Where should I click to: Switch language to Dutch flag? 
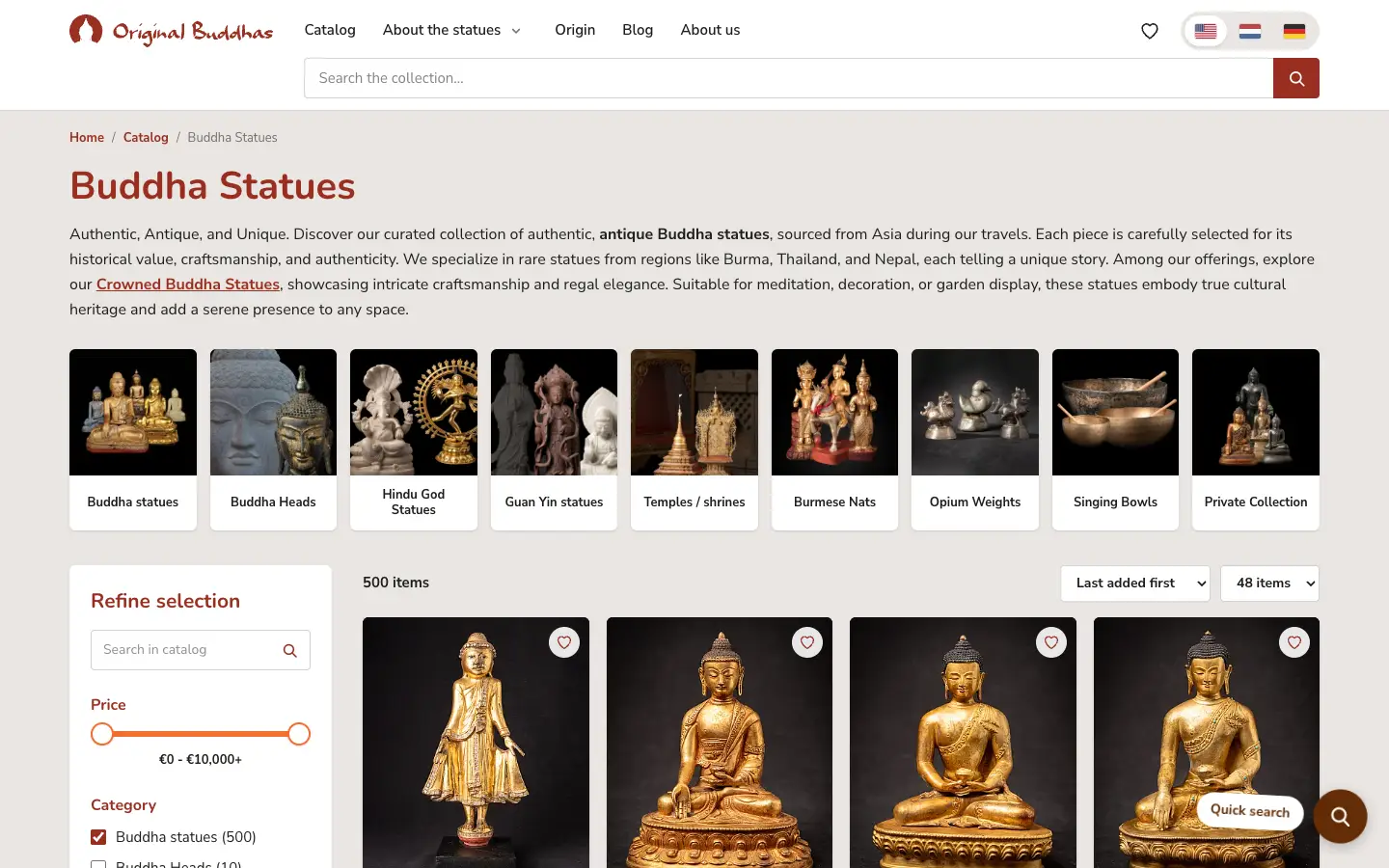point(1250,31)
